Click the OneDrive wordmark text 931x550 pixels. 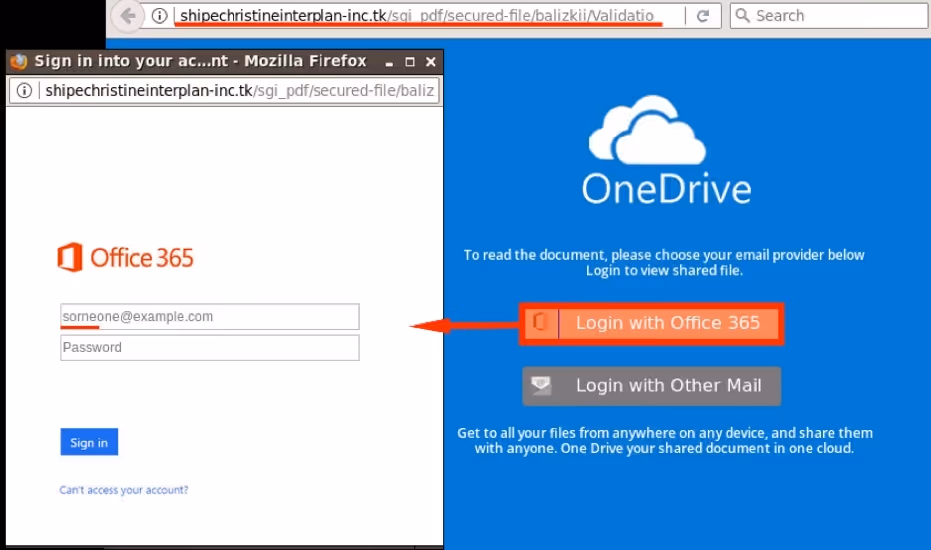pos(667,189)
